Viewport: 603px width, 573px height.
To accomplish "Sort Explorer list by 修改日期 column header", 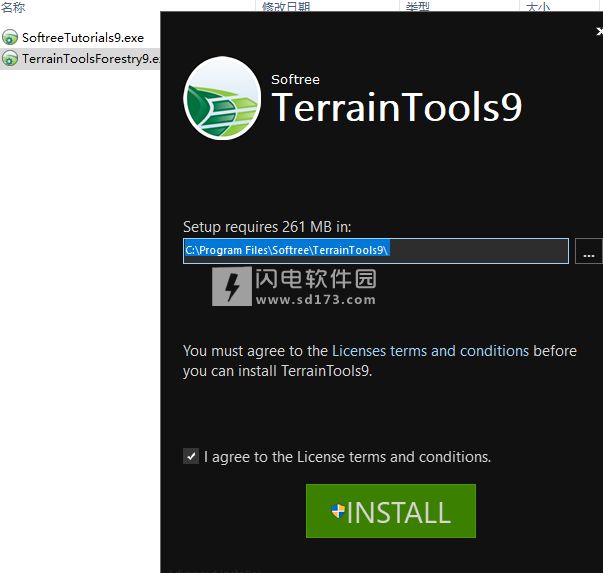I will click(x=286, y=6).
